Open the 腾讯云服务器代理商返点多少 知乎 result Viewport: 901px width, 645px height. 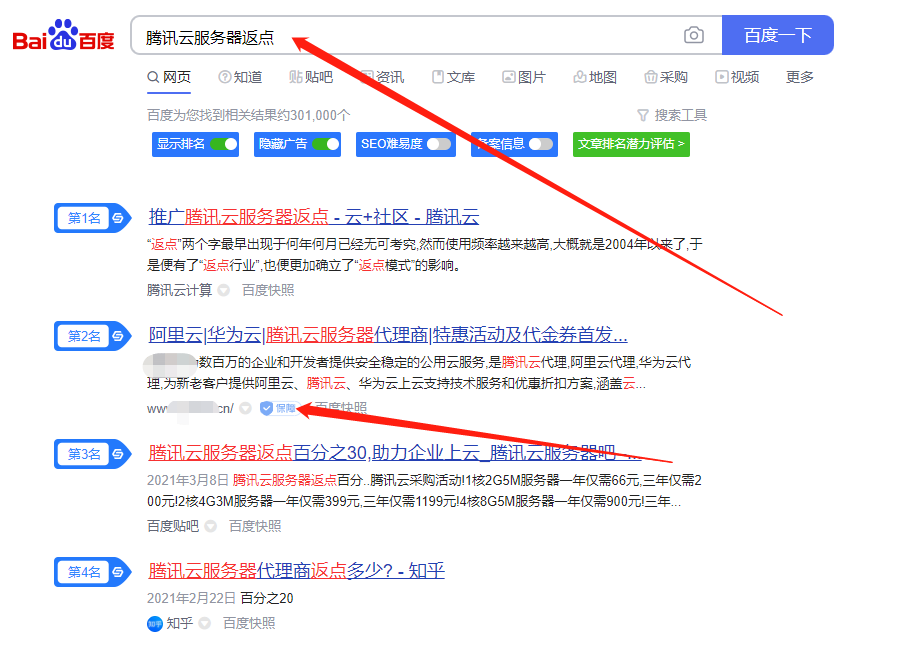point(296,571)
